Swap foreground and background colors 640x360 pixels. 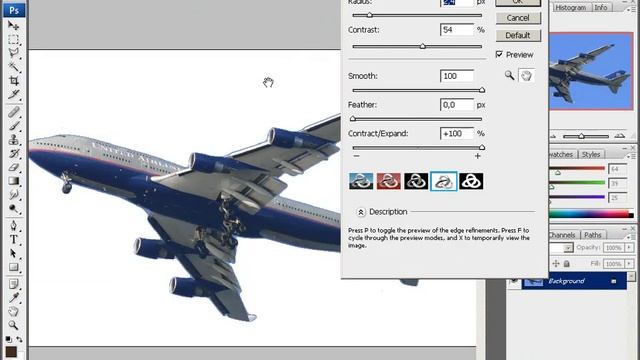(x=19, y=339)
